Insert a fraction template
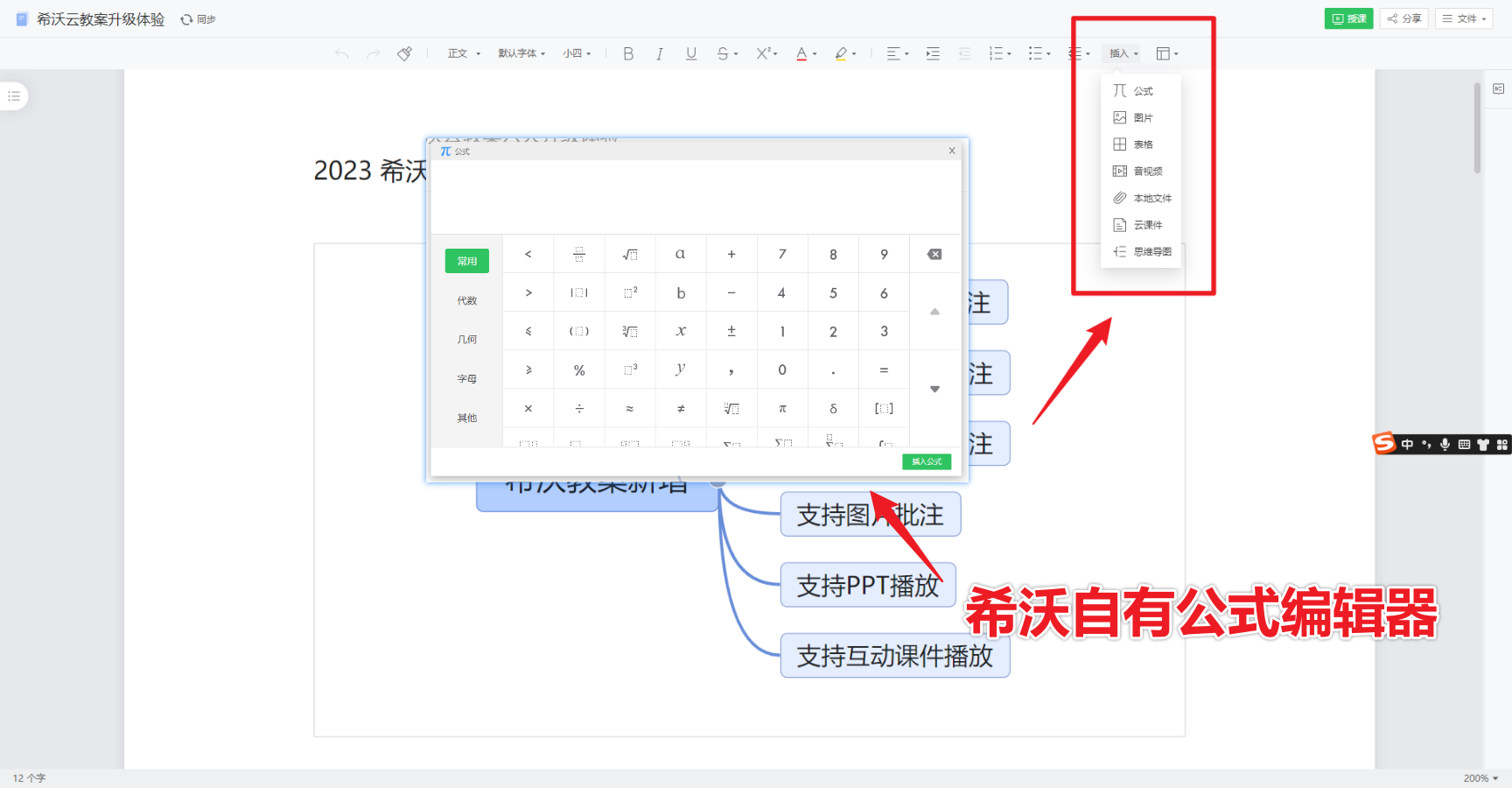 579,254
